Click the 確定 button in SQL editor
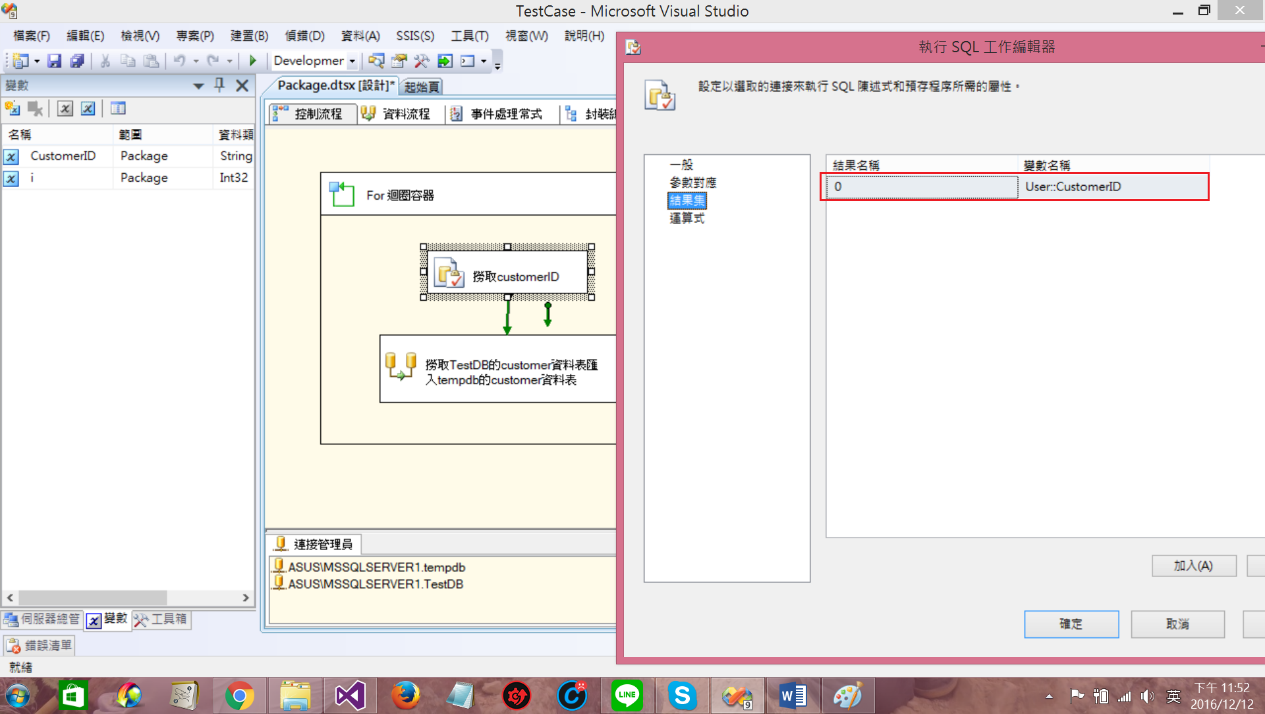1265x714 pixels. pyautogui.click(x=1071, y=624)
